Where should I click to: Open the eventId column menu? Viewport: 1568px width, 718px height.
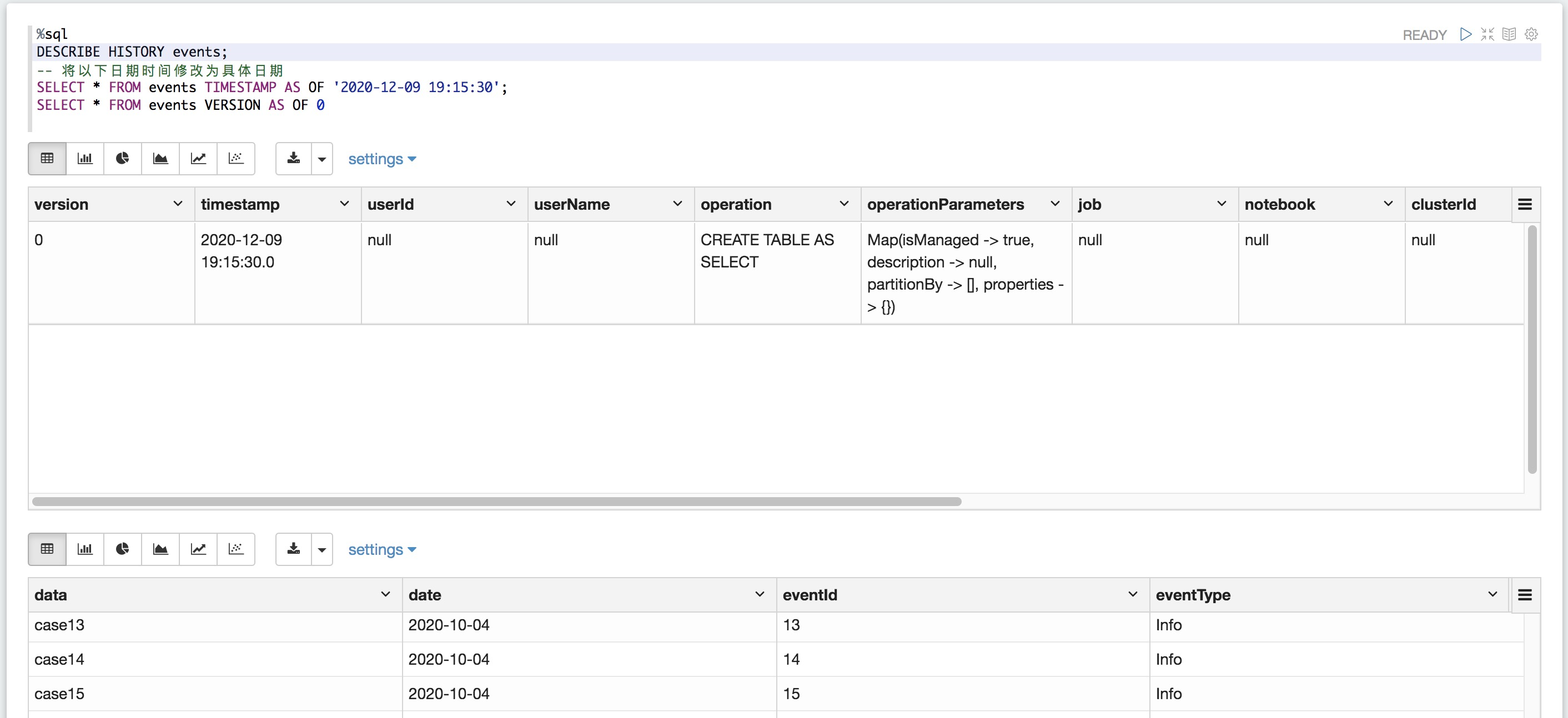(1133, 594)
